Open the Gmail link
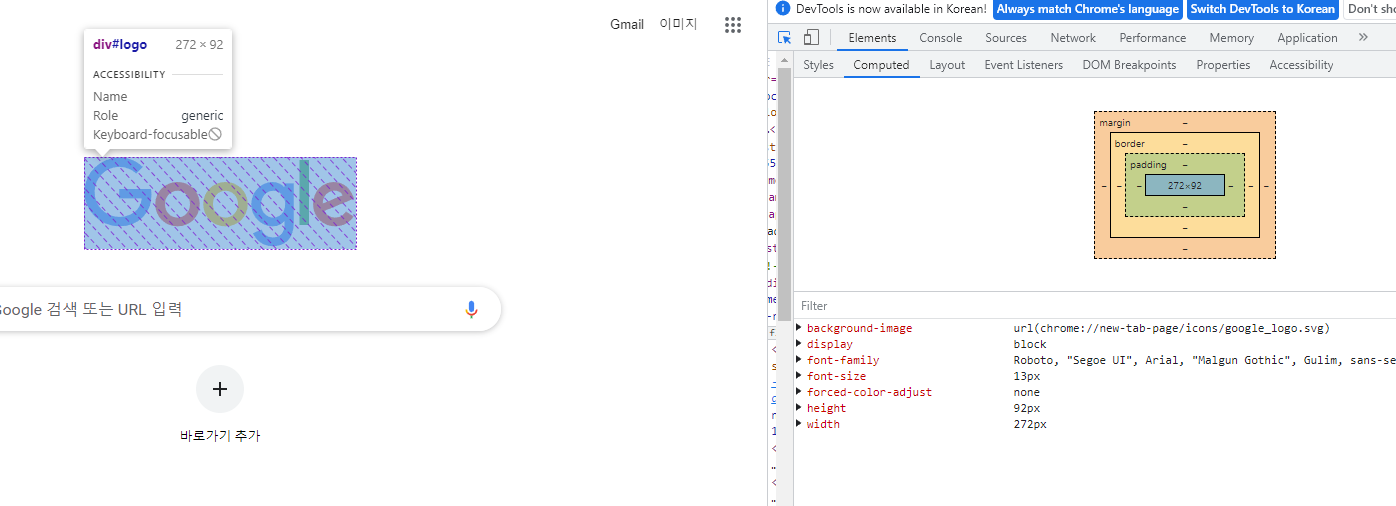This screenshot has height=506, width=1396. tap(627, 24)
